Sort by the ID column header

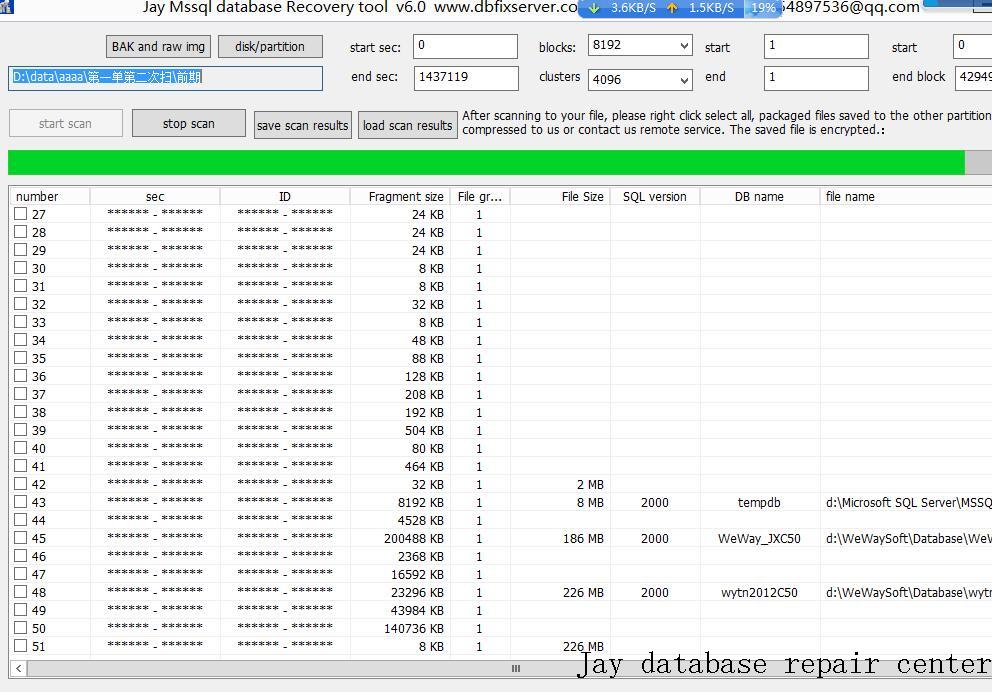point(285,196)
